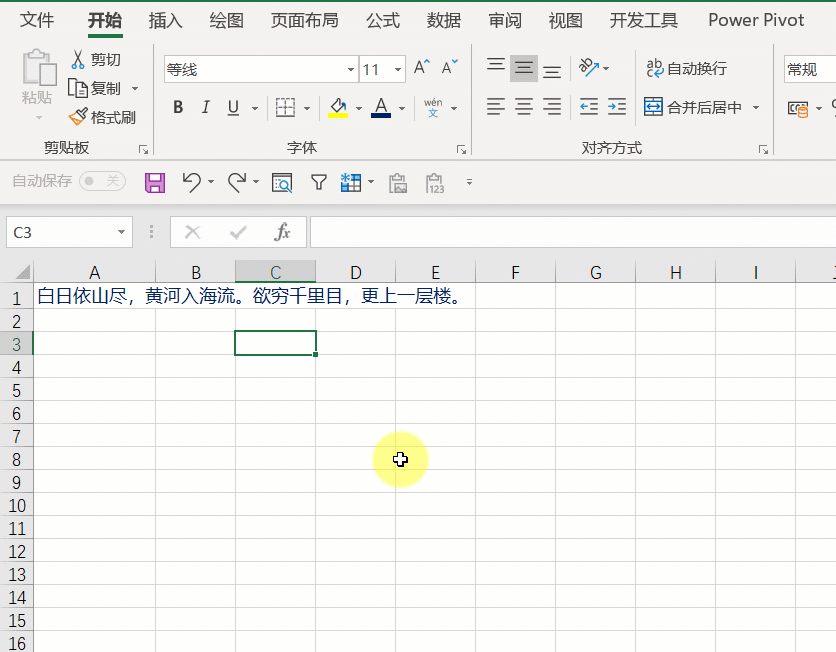Click Merge and Center (合并后居中)
Image resolution: width=836 pixels, height=652 pixels.
(693, 107)
